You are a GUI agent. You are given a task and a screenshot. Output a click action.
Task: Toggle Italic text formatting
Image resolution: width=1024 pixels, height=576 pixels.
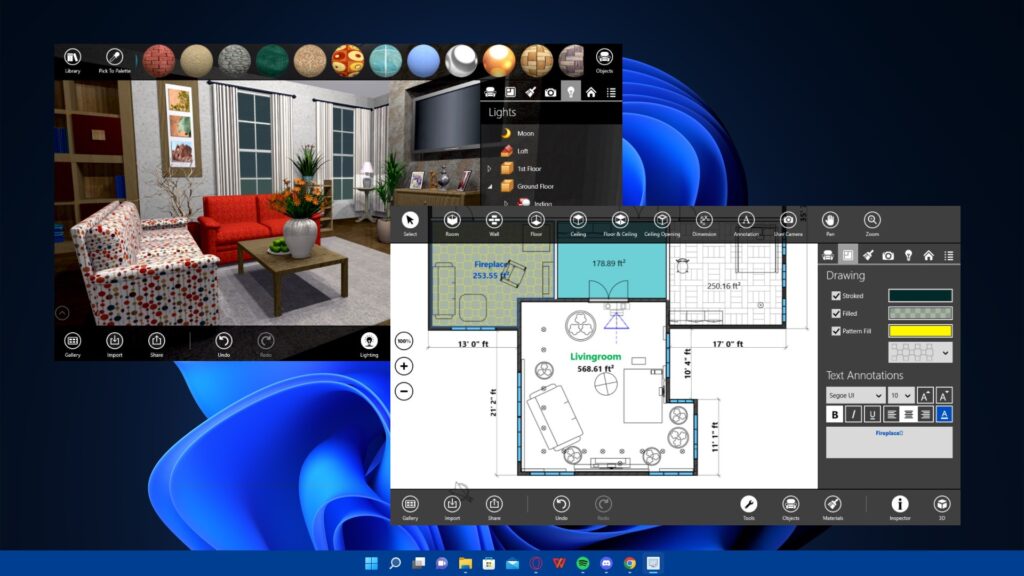[x=853, y=414]
